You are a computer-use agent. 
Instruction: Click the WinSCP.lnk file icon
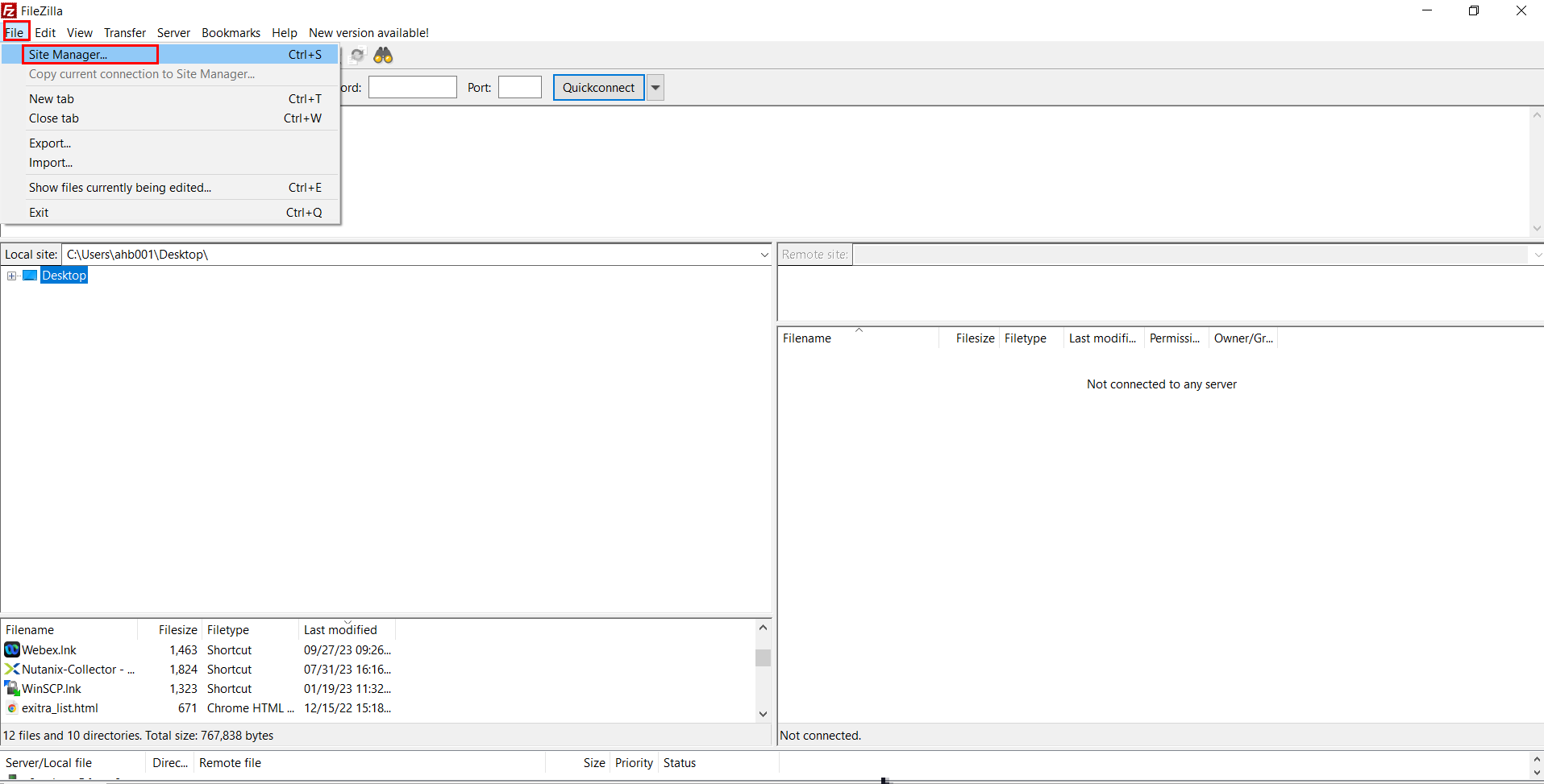[12, 688]
